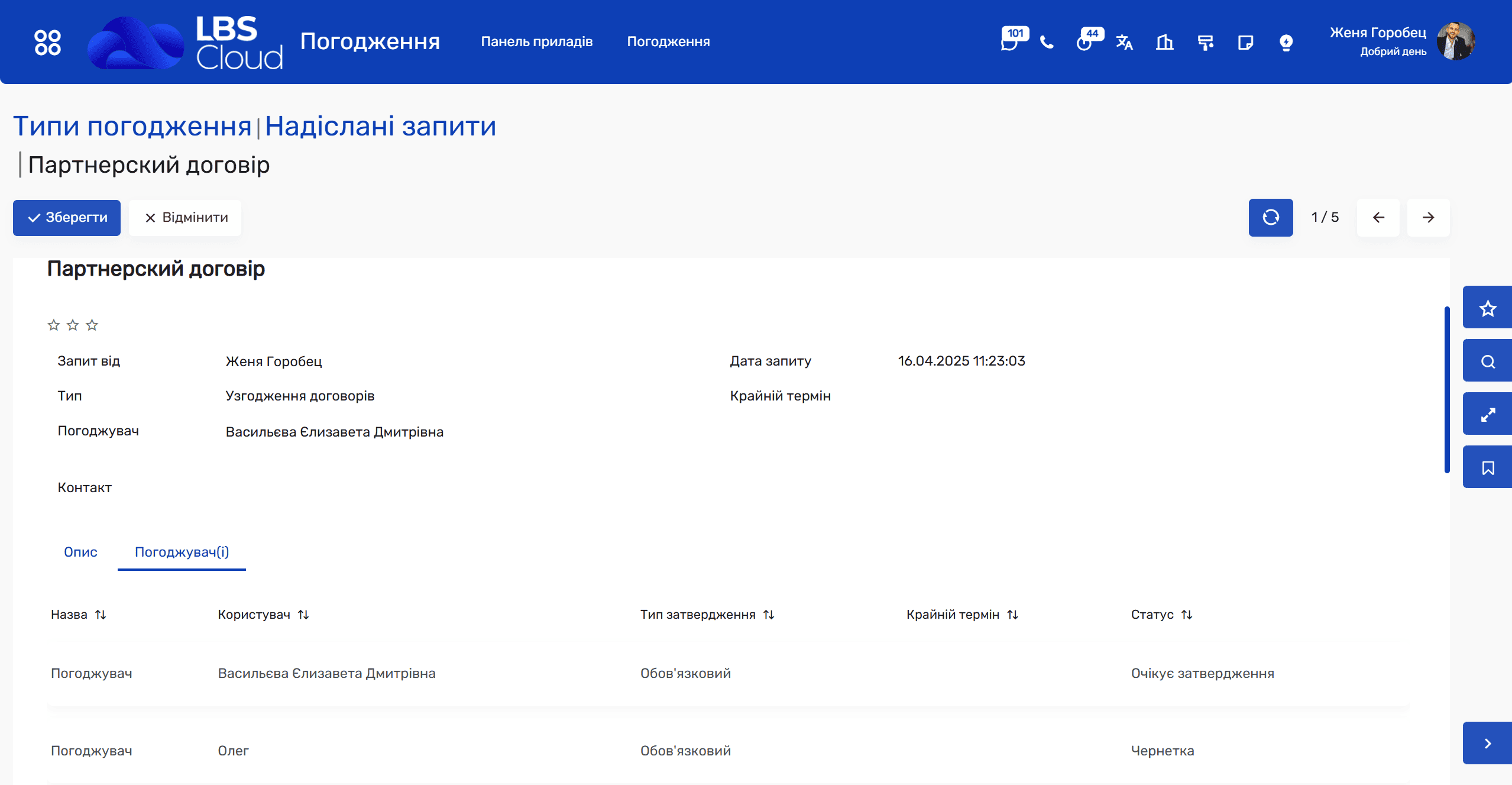
Task: Switch to the Опис tab
Action: pos(80,552)
